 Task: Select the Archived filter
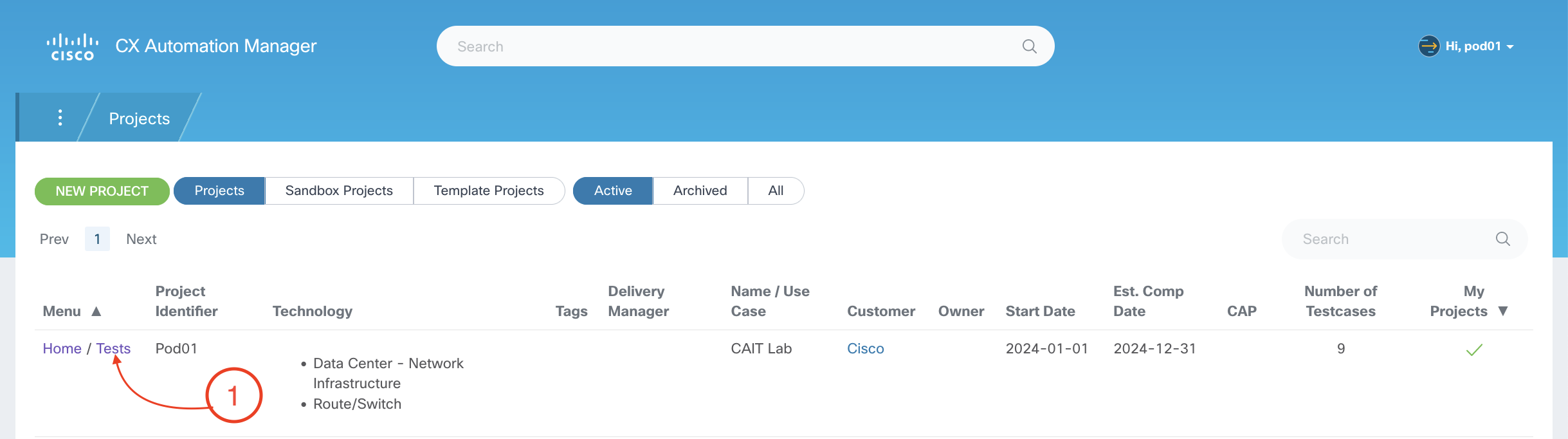coord(700,191)
